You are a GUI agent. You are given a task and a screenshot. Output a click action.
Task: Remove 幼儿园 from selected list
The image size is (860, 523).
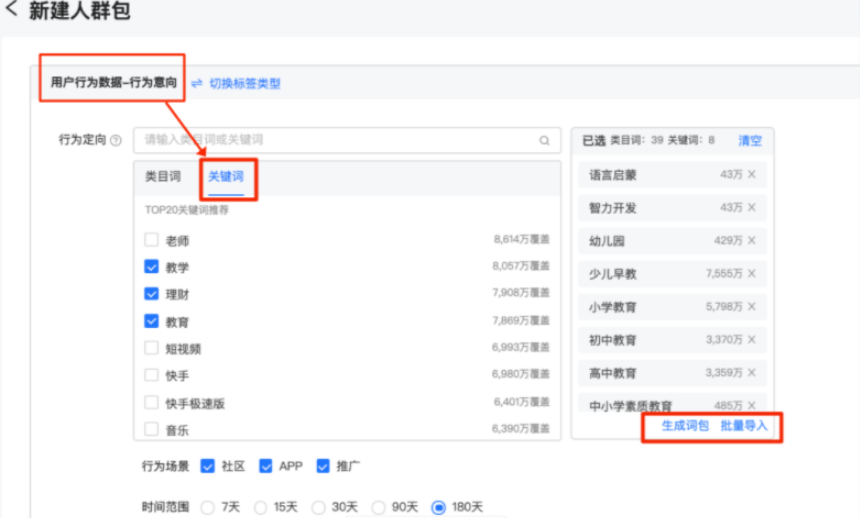(752, 241)
